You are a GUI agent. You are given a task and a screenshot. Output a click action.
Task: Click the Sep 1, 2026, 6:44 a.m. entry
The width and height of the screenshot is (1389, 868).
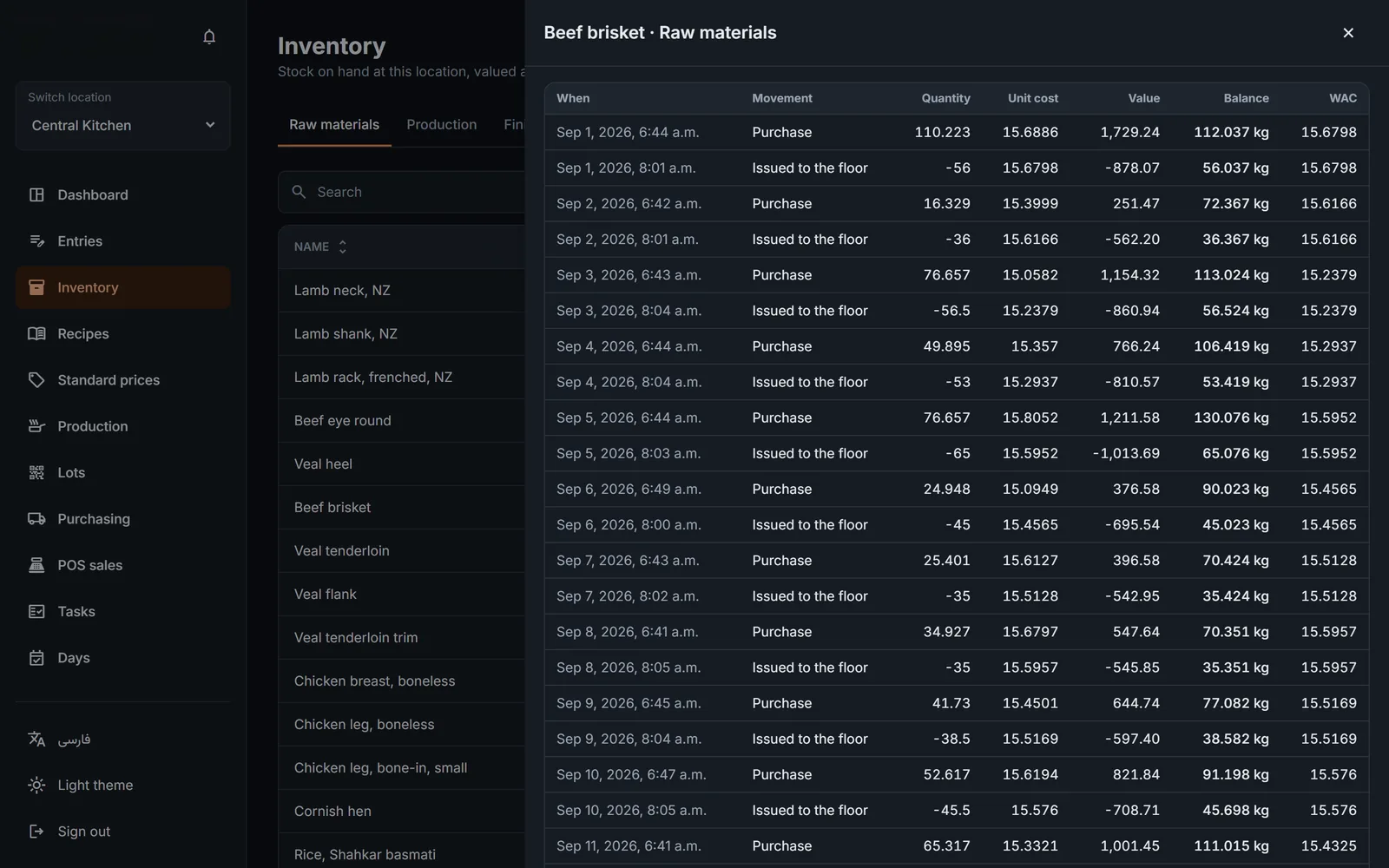click(x=628, y=132)
